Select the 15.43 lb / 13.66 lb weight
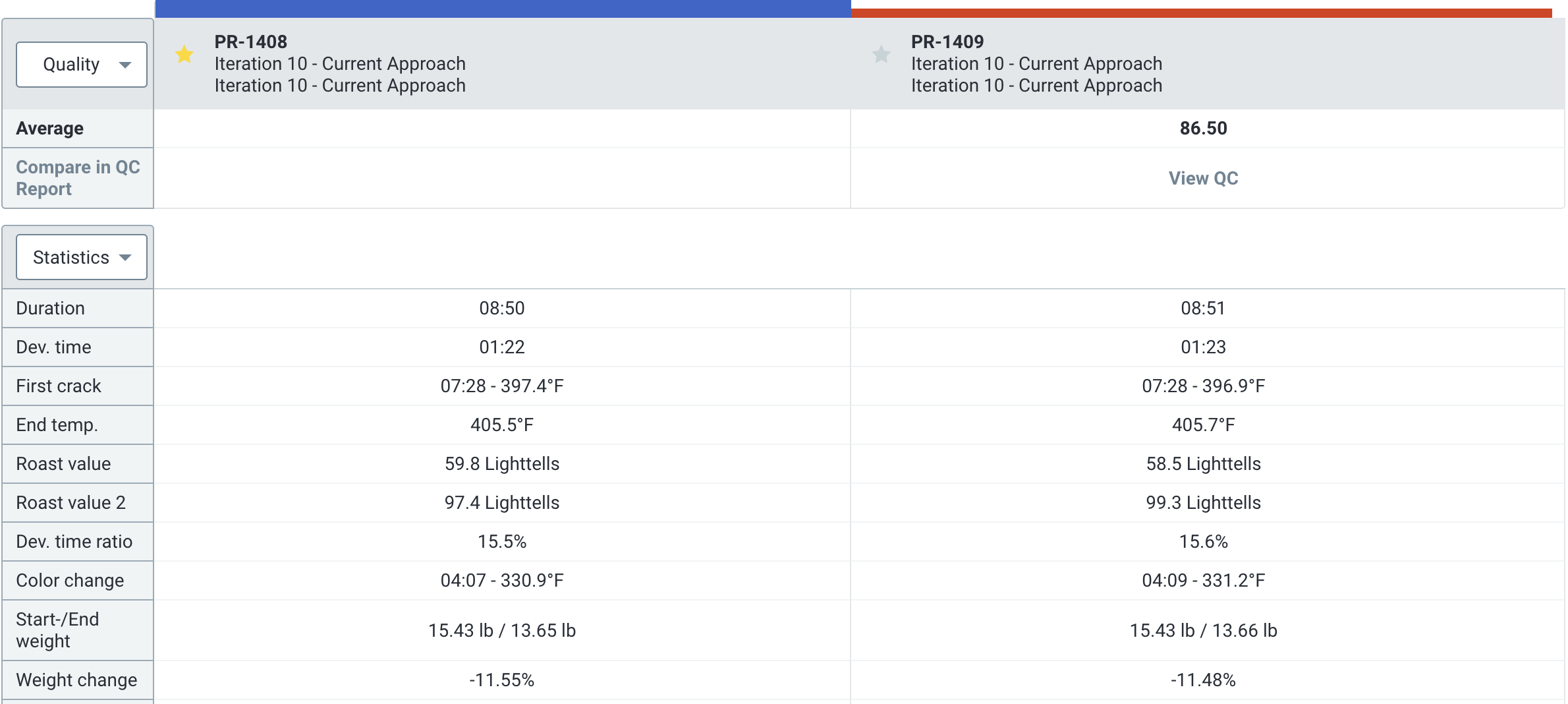The width and height of the screenshot is (1568, 704). click(1203, 631)
